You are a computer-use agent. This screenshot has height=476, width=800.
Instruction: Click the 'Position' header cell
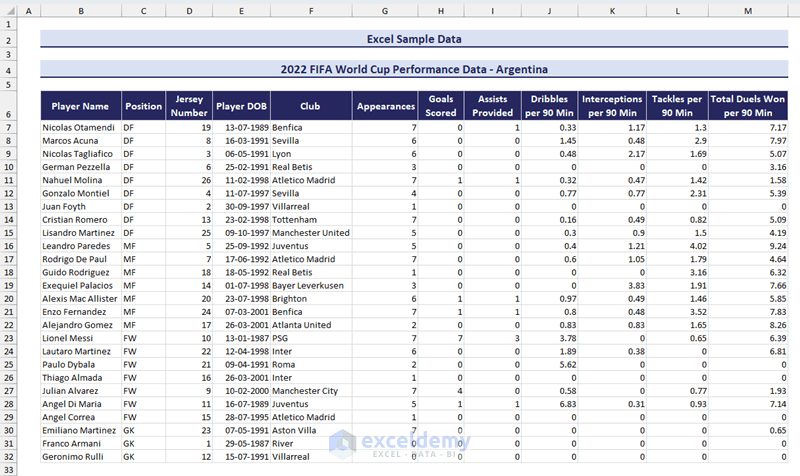(143, 106)
